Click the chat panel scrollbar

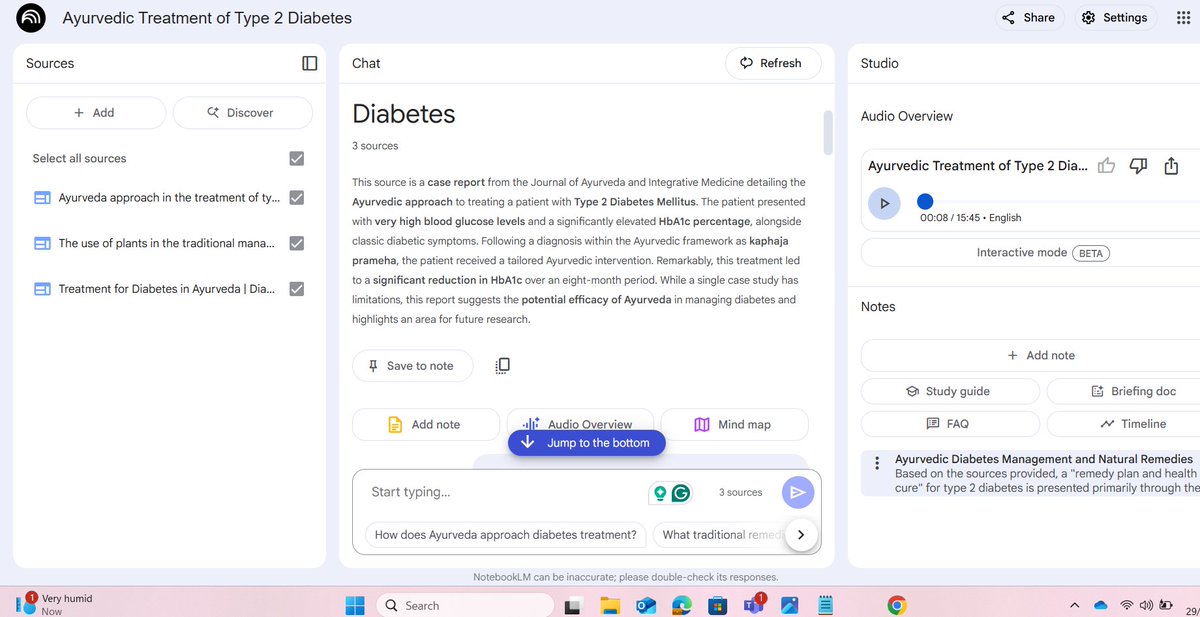[x=827, y=133]
